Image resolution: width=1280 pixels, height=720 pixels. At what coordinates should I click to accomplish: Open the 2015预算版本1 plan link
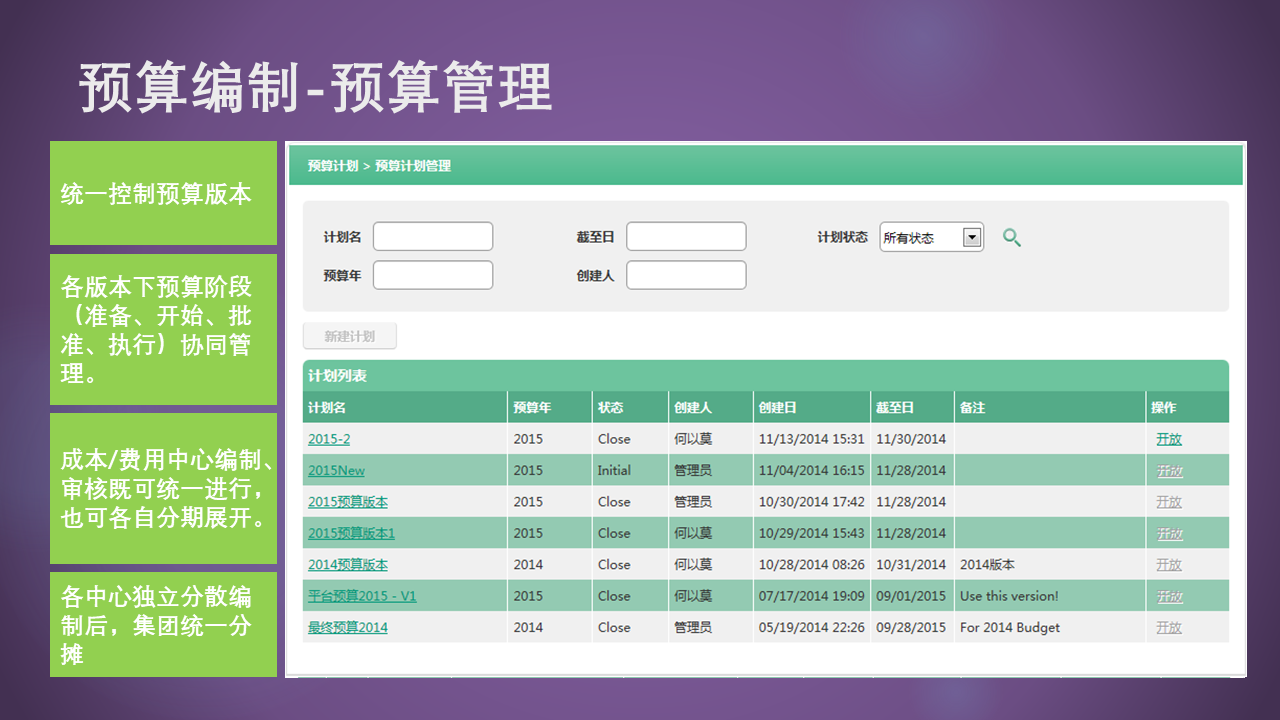[x=351, y=533]
